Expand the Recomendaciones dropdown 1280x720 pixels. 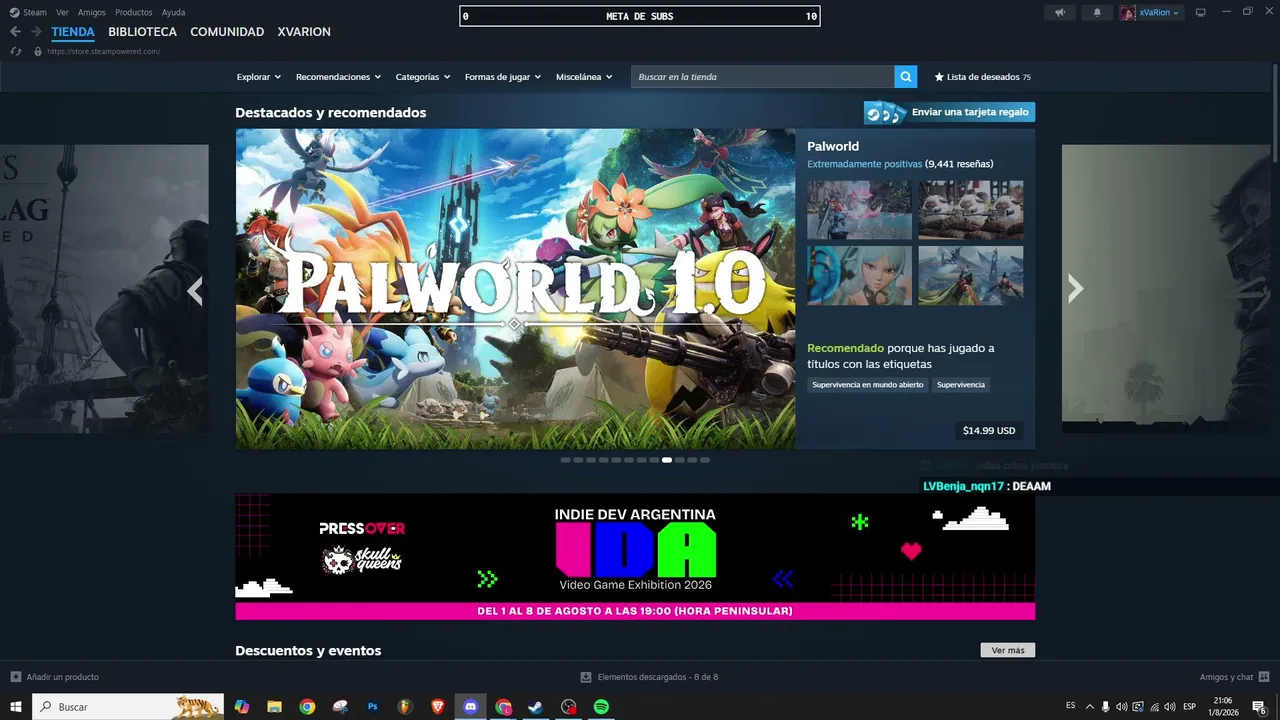click(339, 77)
